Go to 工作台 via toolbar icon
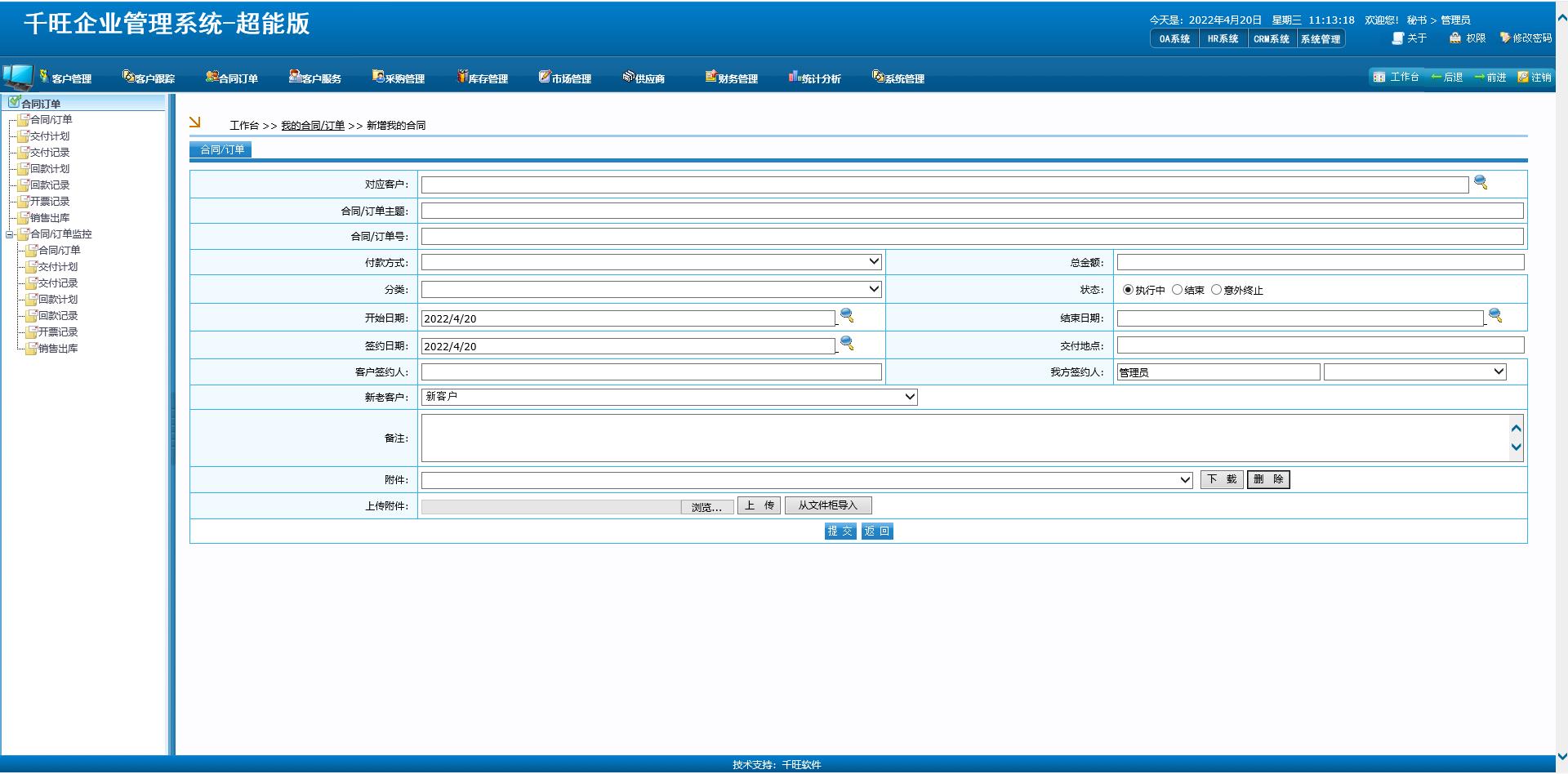This screenshot has width=1568, height=774. [x=1379, y=77]
